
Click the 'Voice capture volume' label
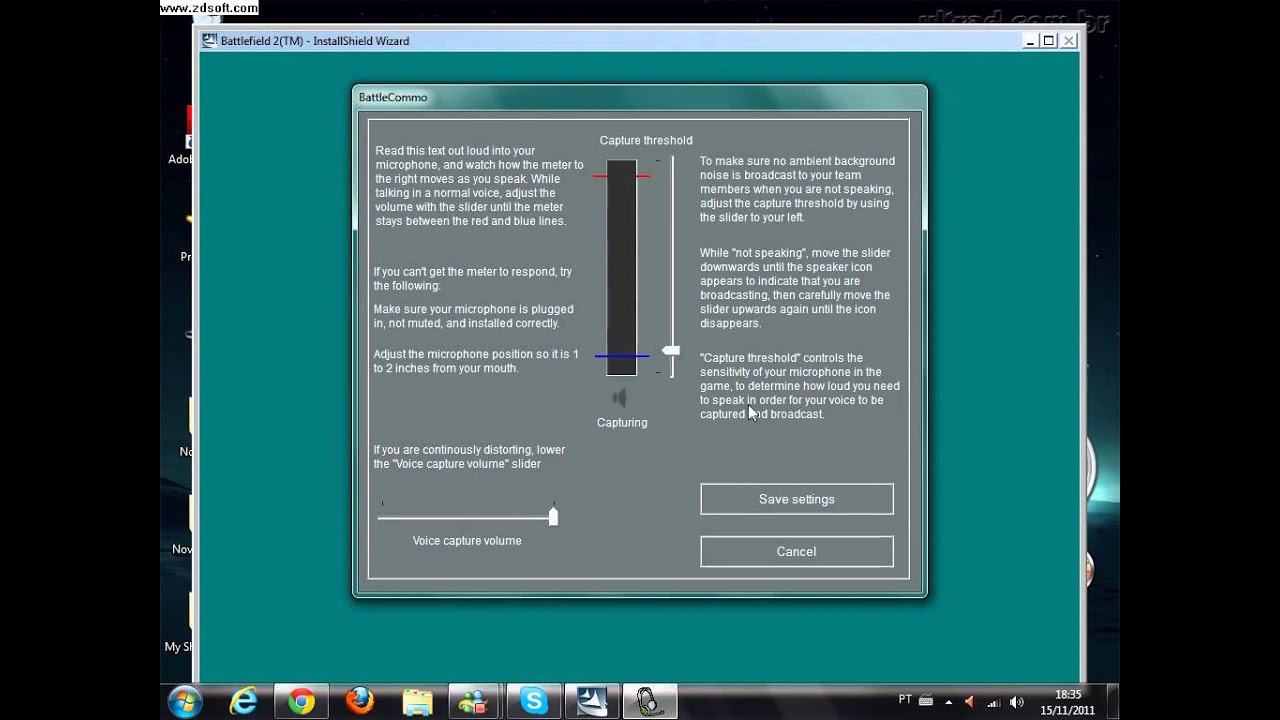[467, 540]
